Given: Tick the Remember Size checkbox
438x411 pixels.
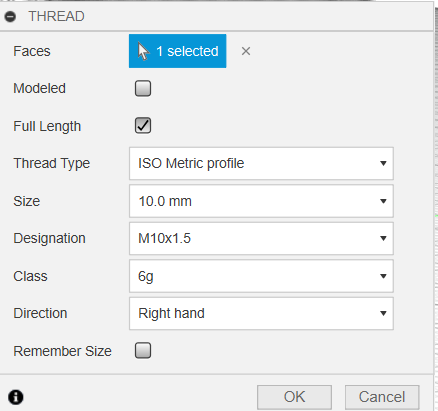Looking at the screenshot, I should (x=143, y=351).
